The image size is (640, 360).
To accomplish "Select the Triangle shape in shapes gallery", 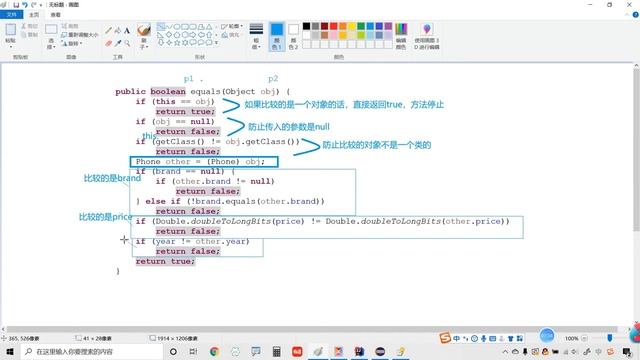I will pyautogui.click(x=209, y=27).
